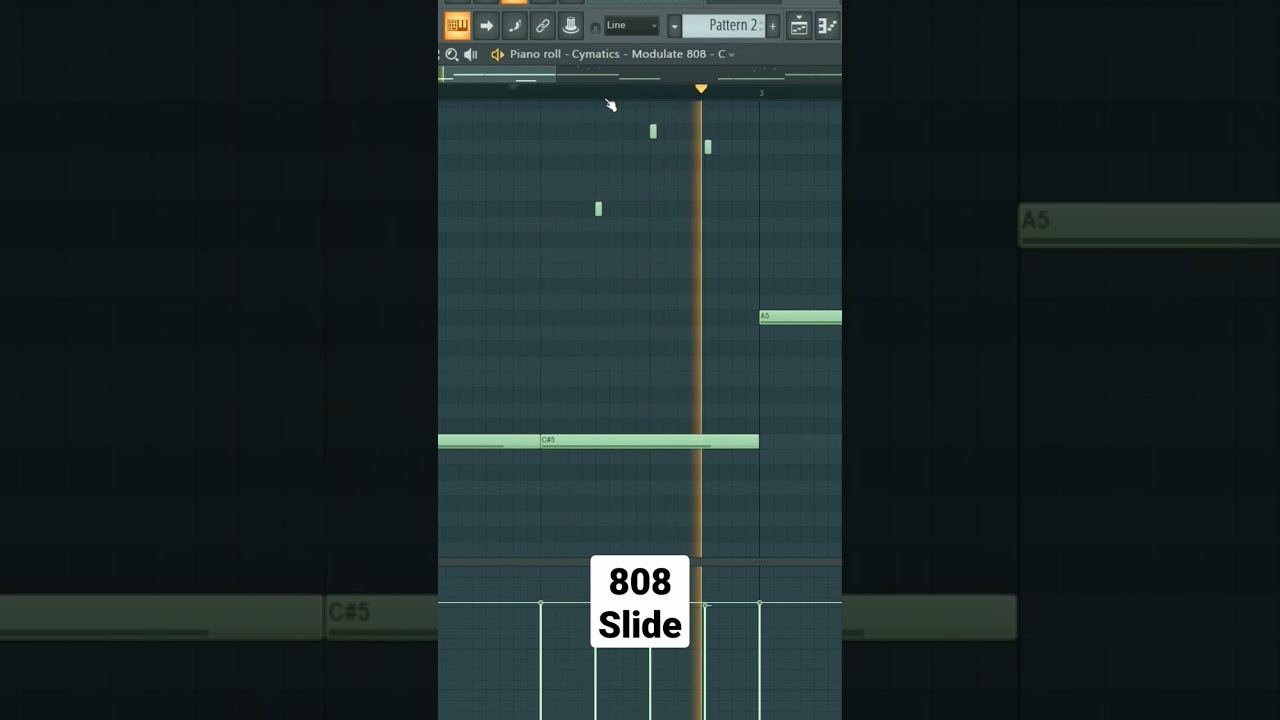The width and height of the screenshot is (1280, 720).
Task: Select the short slide note before the playhead
Action: pyautogui.click(x=653, y=131)
